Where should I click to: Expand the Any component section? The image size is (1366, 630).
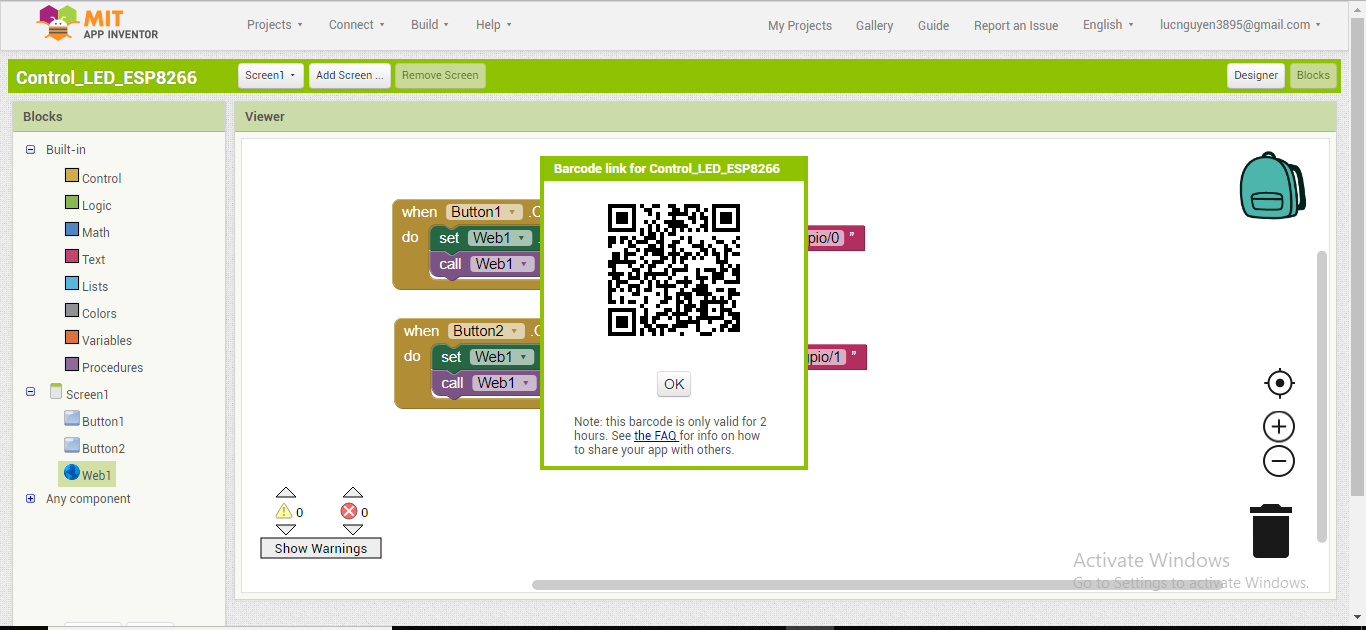tap(31, 498)
